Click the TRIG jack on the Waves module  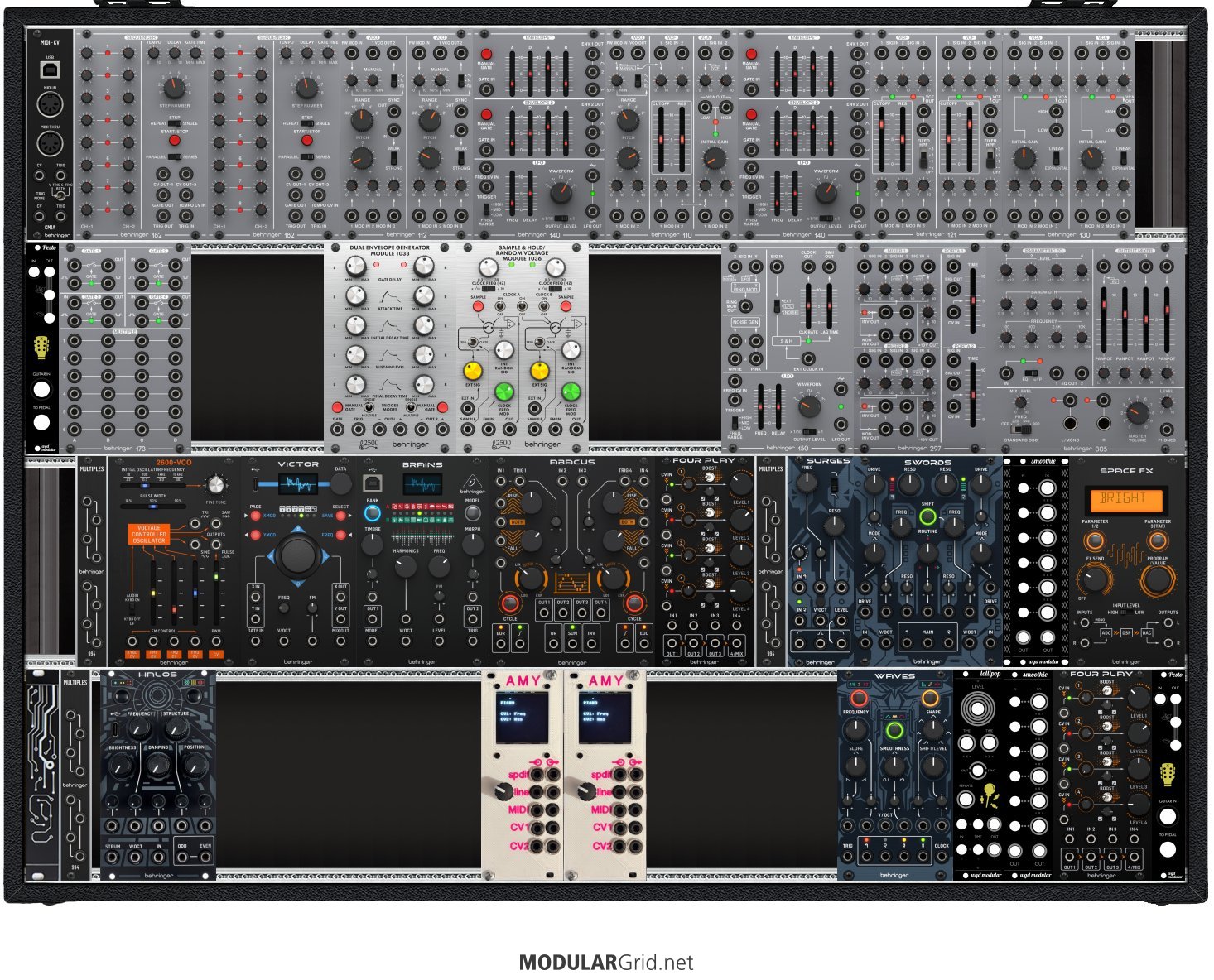(847, 856)
